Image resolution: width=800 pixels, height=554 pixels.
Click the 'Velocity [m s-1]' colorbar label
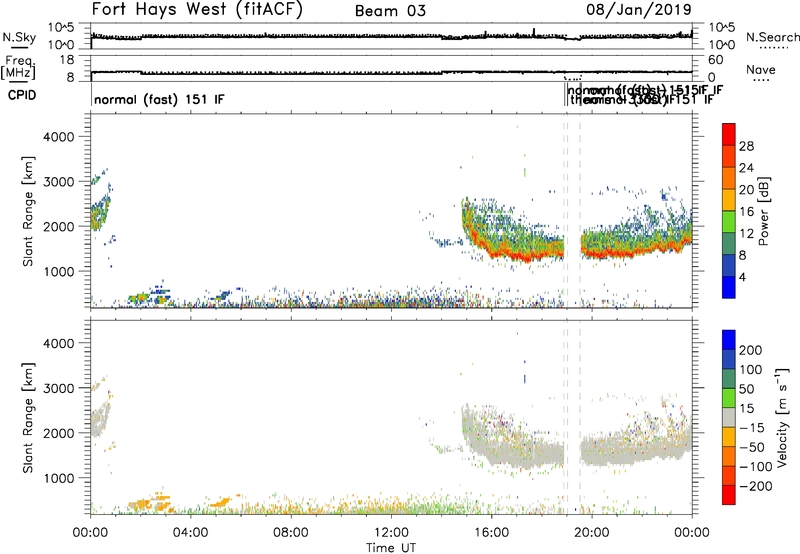pyautogui.click(x=782, y=417)
